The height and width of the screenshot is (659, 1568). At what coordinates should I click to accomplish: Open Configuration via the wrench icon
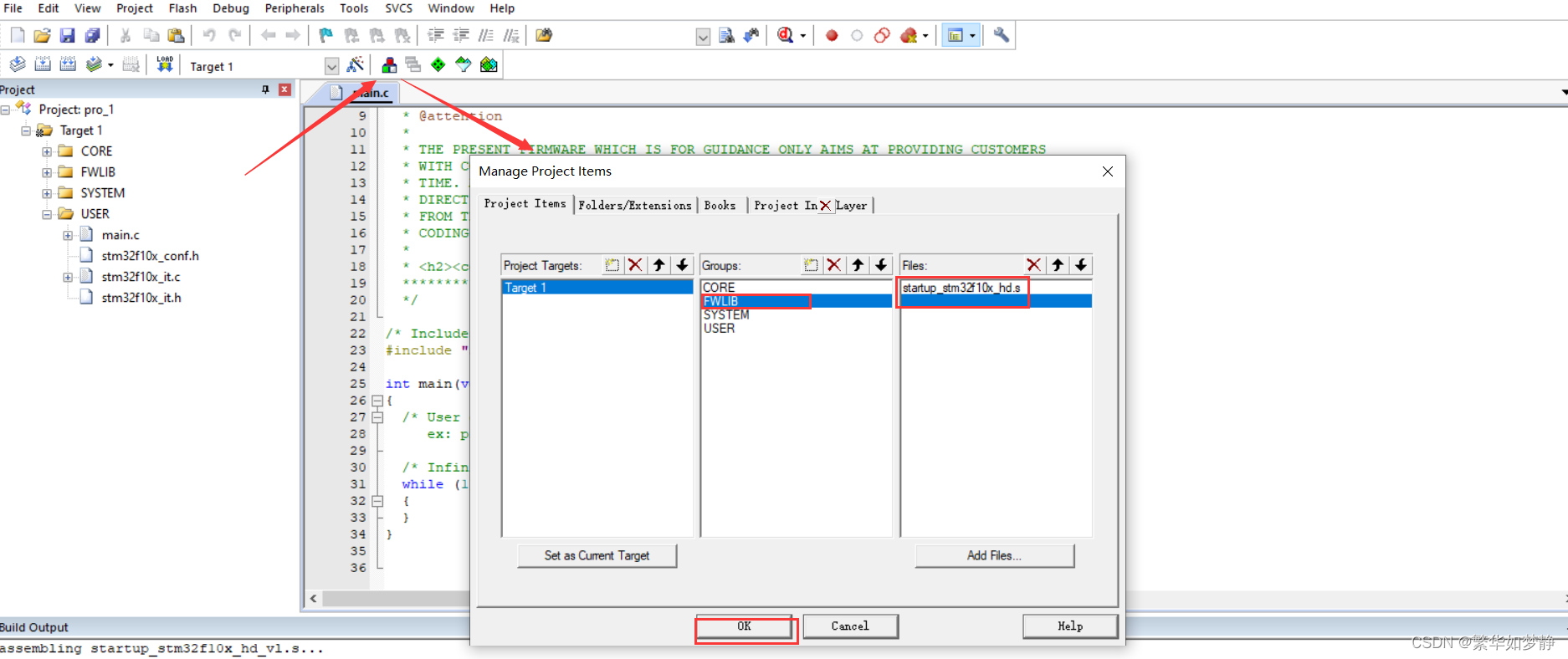1001,35
